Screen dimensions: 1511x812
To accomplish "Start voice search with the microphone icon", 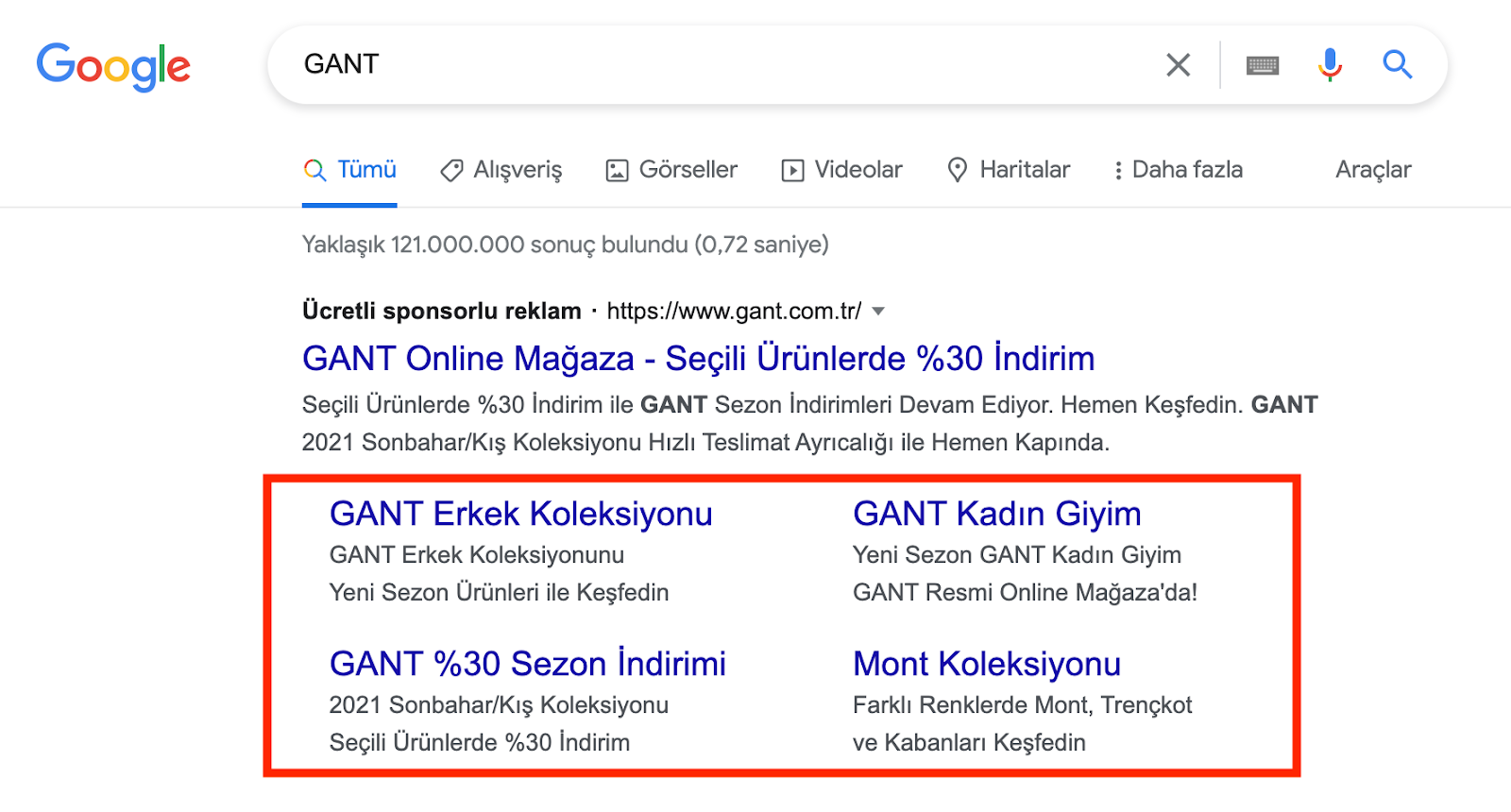I will (x=1330, y=64).
